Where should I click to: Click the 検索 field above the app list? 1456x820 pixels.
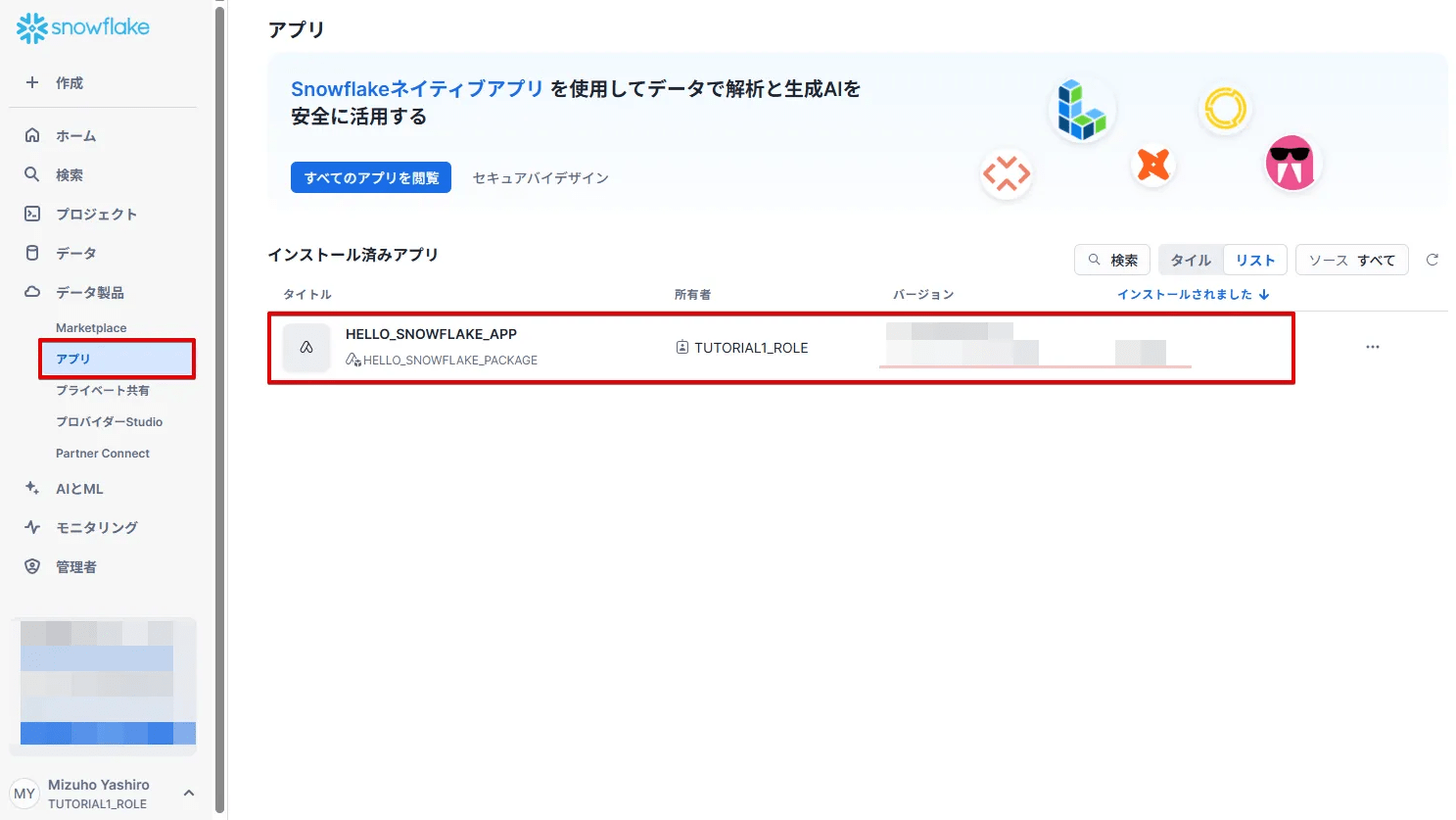[1112, 260]
